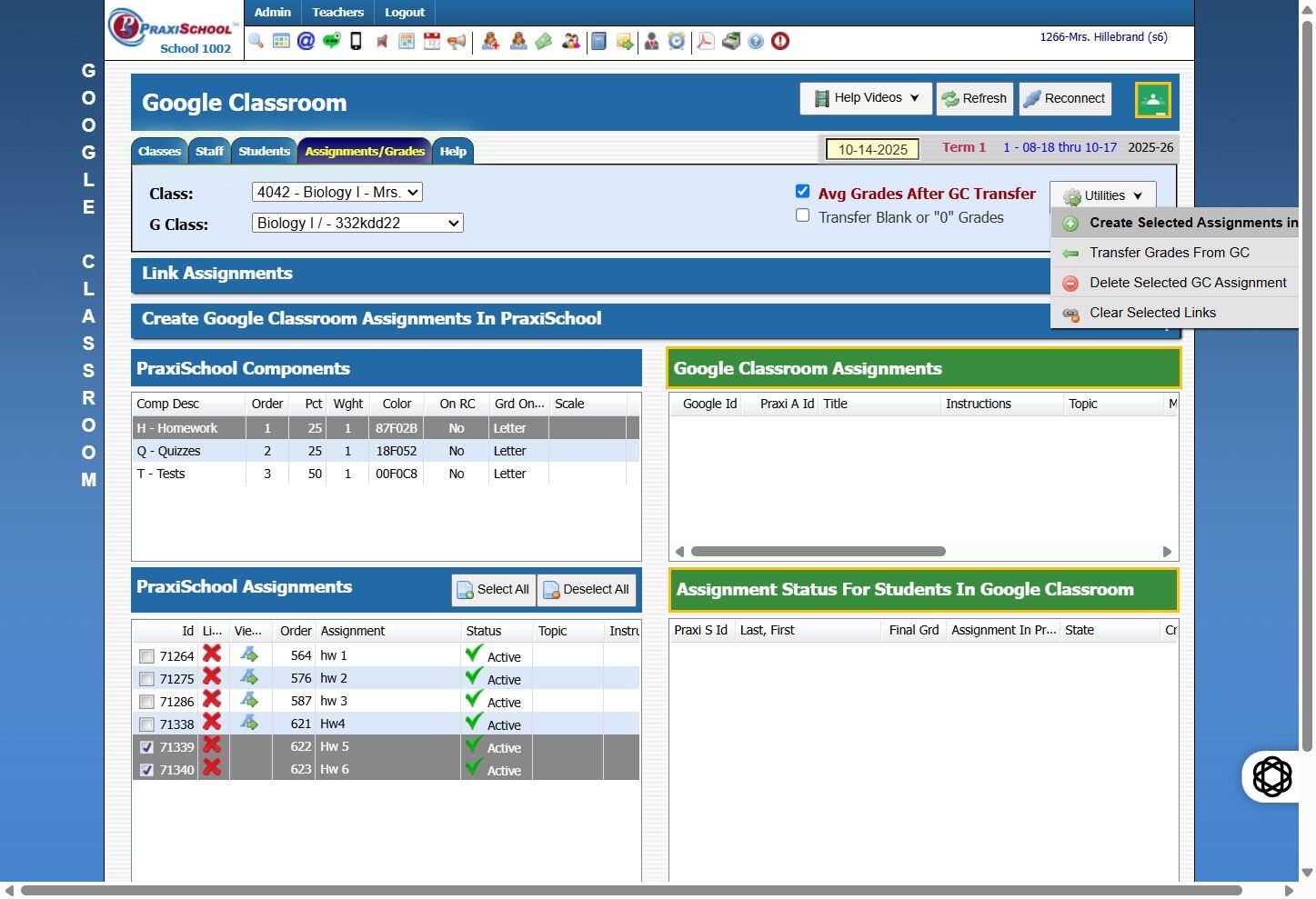1316x899 pixels.
Task: Click the red calendar date icon
Action: tap(432, 41)
